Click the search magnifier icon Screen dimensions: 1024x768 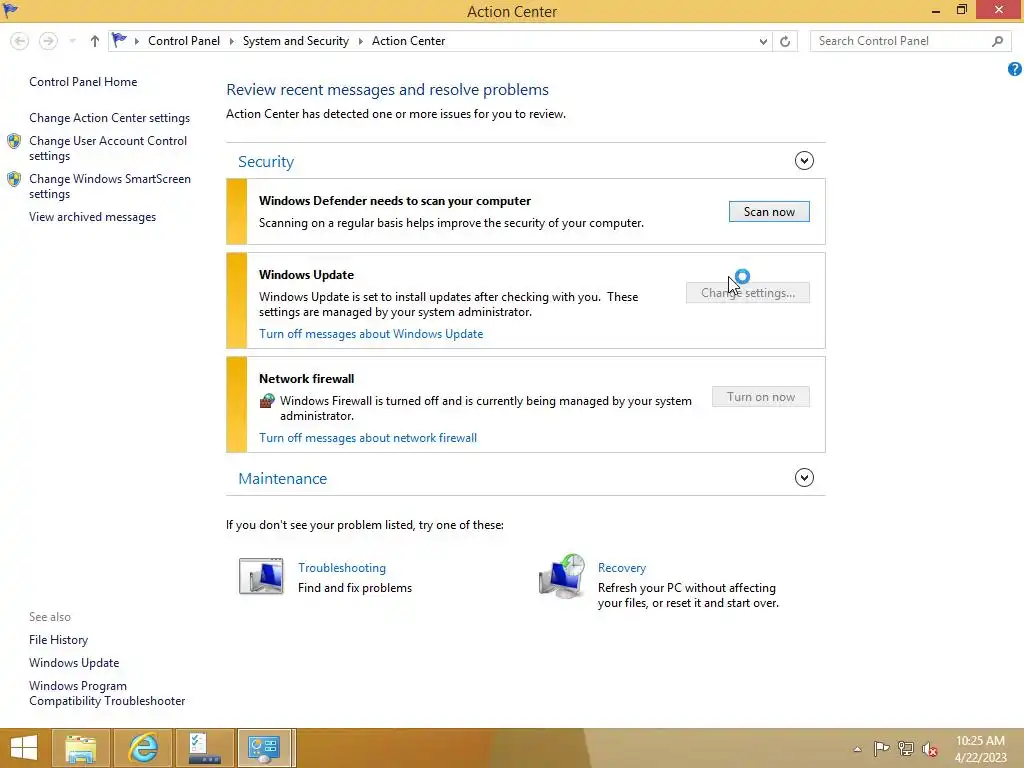tap(997, 41)
